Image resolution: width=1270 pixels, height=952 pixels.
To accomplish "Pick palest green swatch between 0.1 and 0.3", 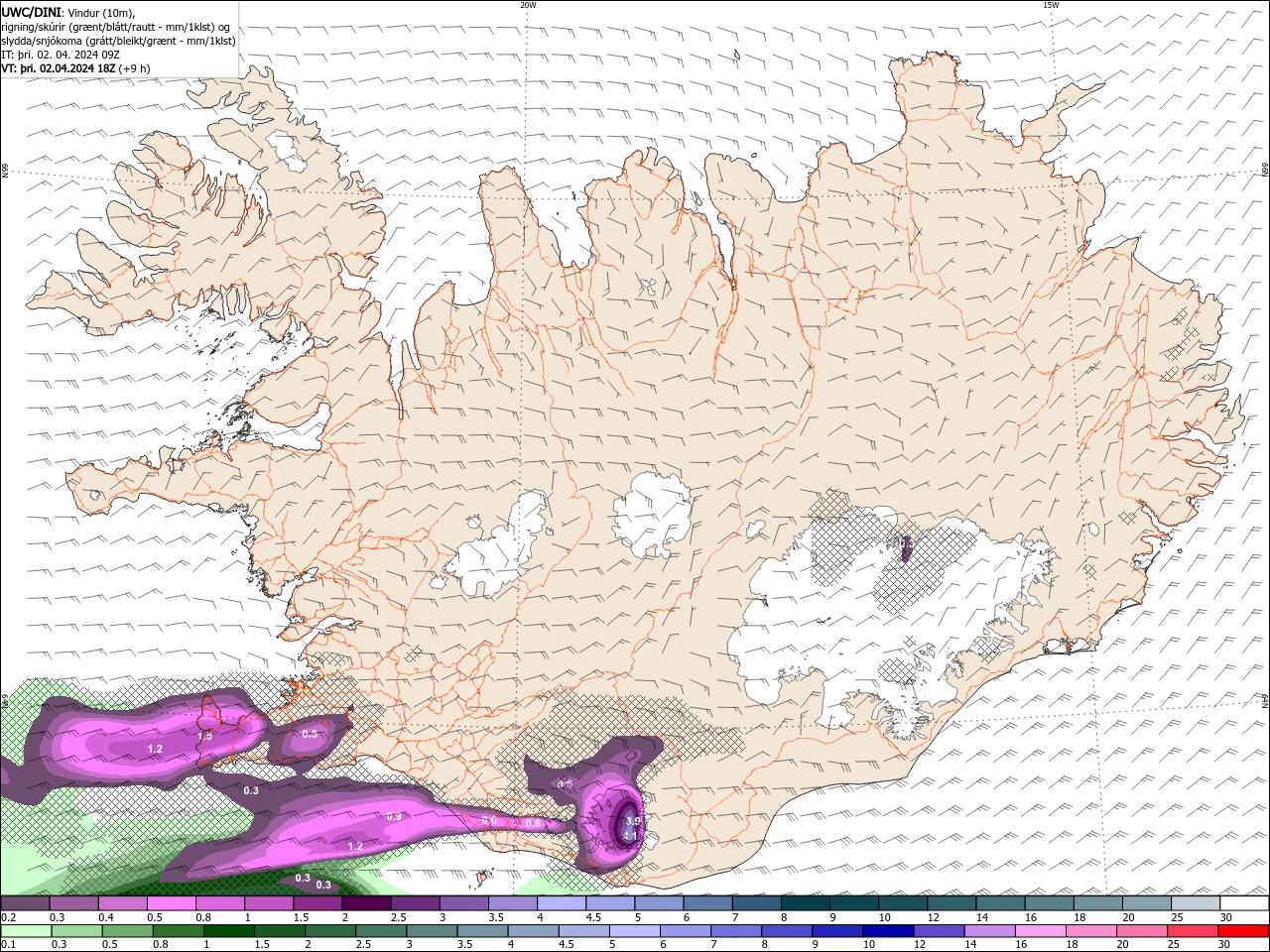I will coord(25,931).
